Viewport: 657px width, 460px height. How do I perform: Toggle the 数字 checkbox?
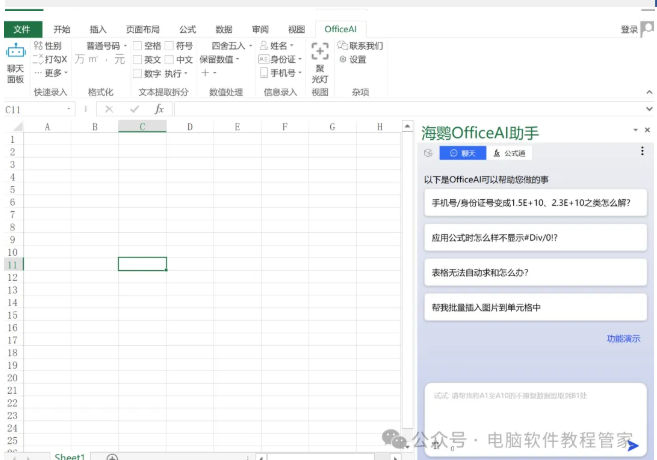137,74
